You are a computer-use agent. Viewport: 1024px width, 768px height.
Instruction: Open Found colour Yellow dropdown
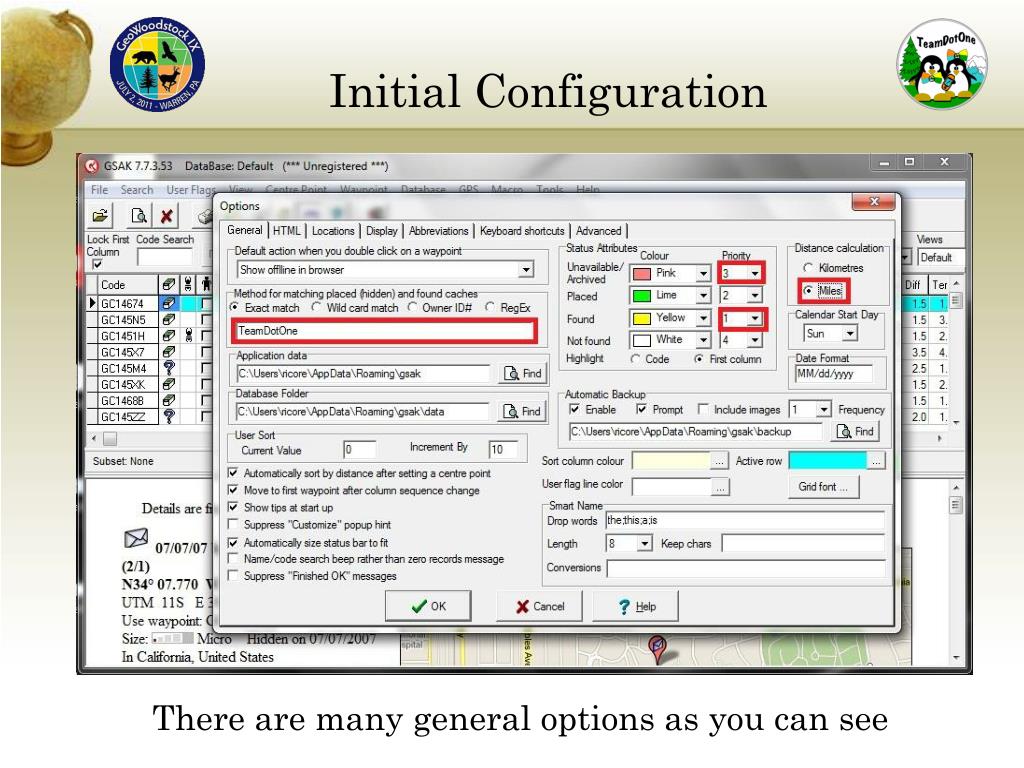tap(703, 318)
